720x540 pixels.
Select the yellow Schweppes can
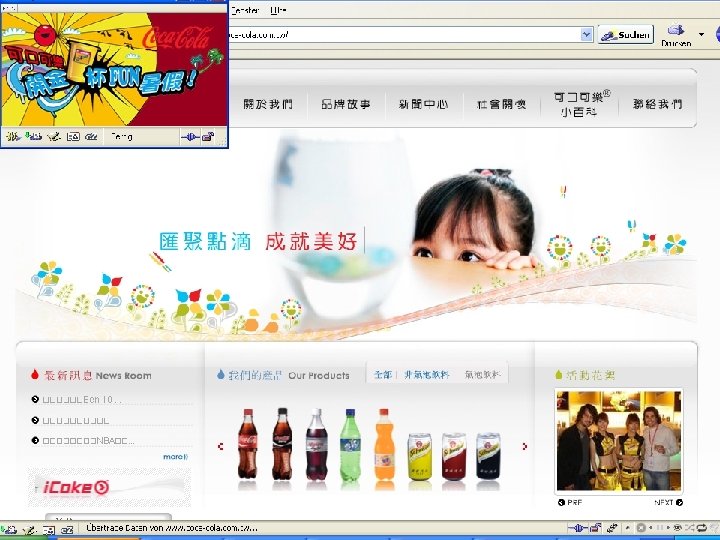coord(420,457)
